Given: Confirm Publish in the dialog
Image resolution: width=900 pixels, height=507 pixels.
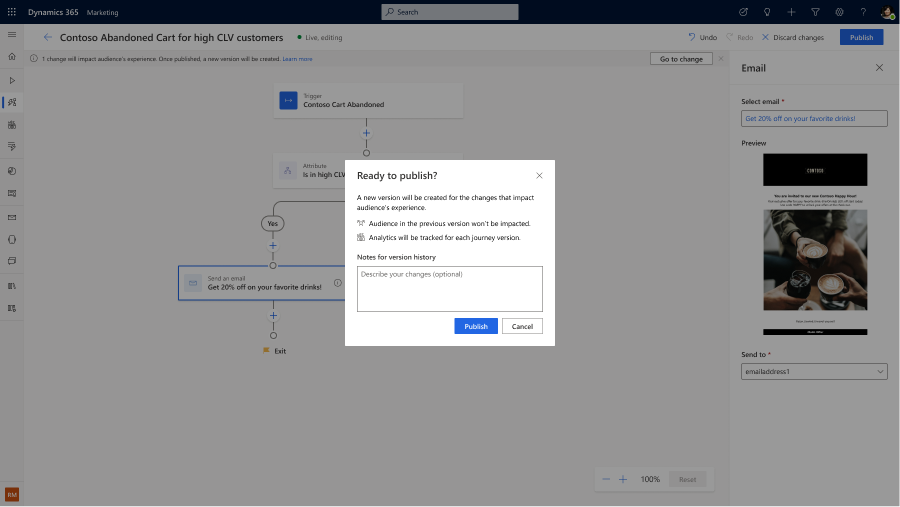Looking at the screenshot, I should point(476,326).
